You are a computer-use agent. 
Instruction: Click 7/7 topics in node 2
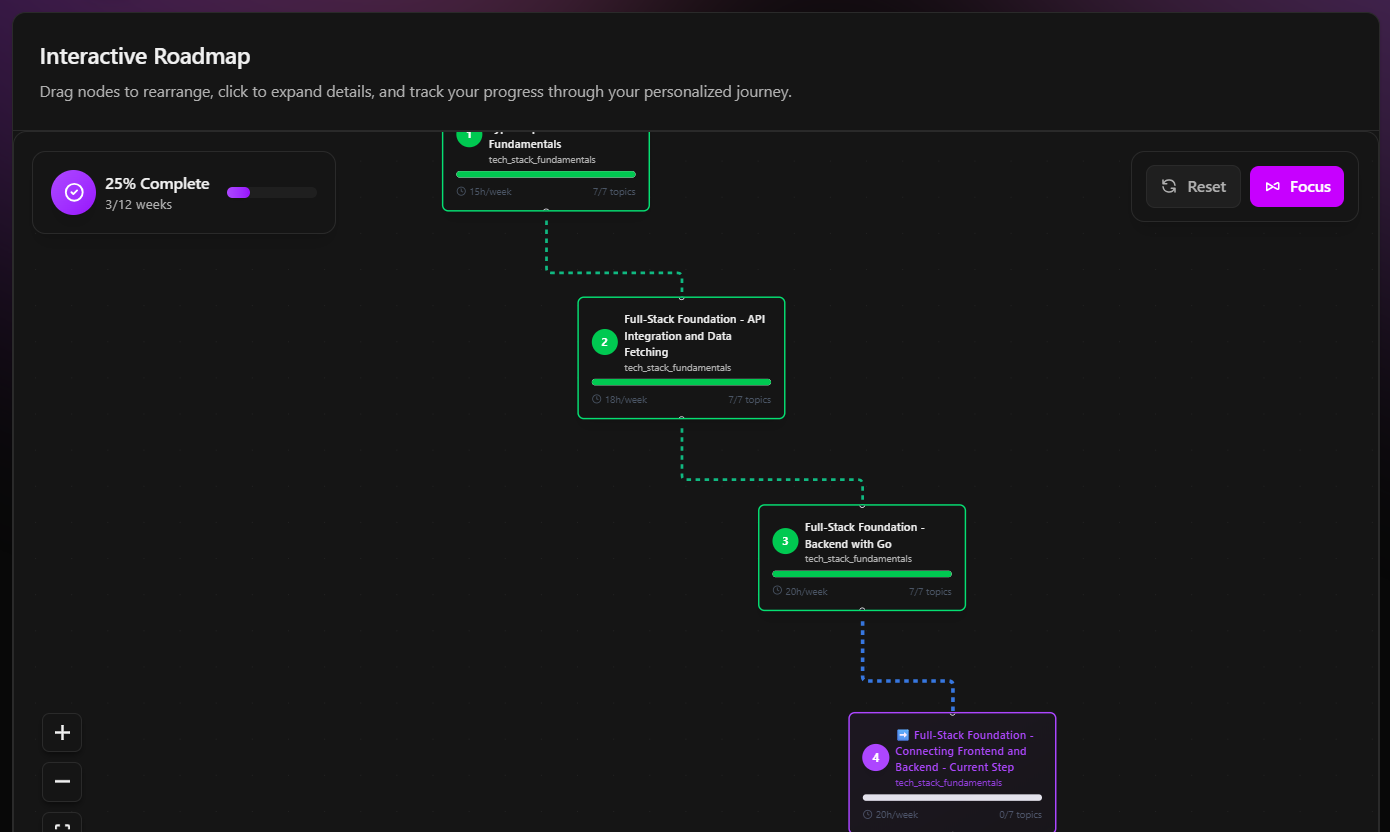click(x=750, y=400)
